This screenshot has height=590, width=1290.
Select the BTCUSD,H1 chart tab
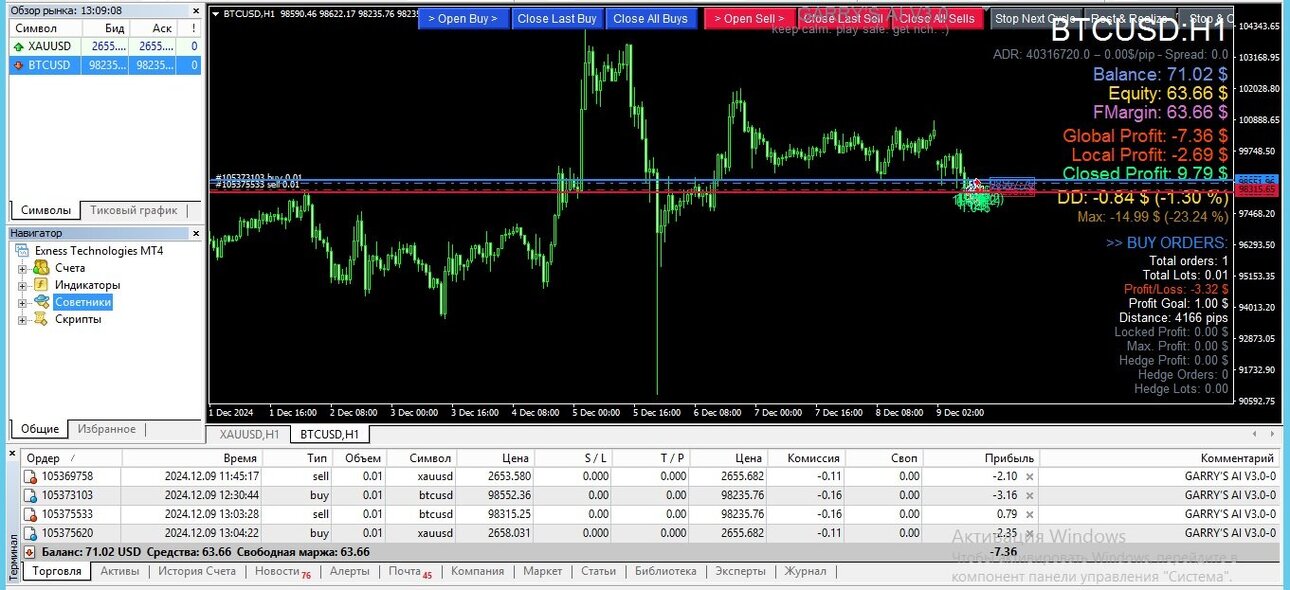pyautogui.click(x=330, y=434)
